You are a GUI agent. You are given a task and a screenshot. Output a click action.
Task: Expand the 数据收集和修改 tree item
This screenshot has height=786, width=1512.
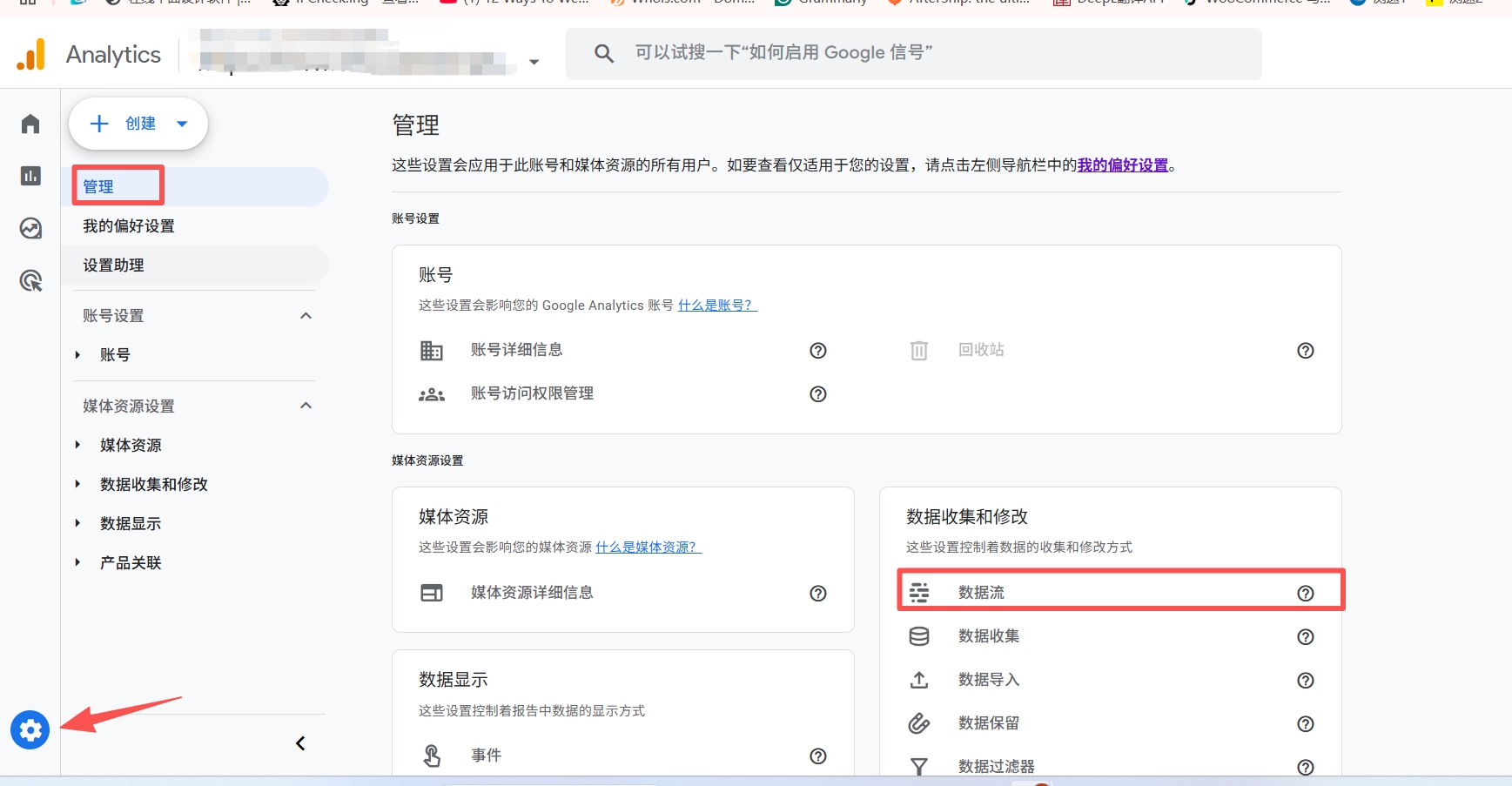pos(77,484)
